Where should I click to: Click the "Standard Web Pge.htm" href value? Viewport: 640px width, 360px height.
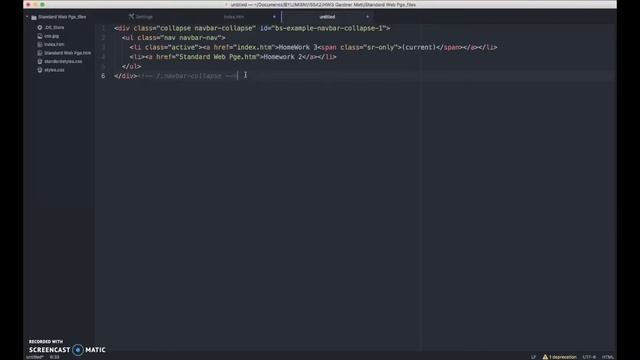[218, 57]
